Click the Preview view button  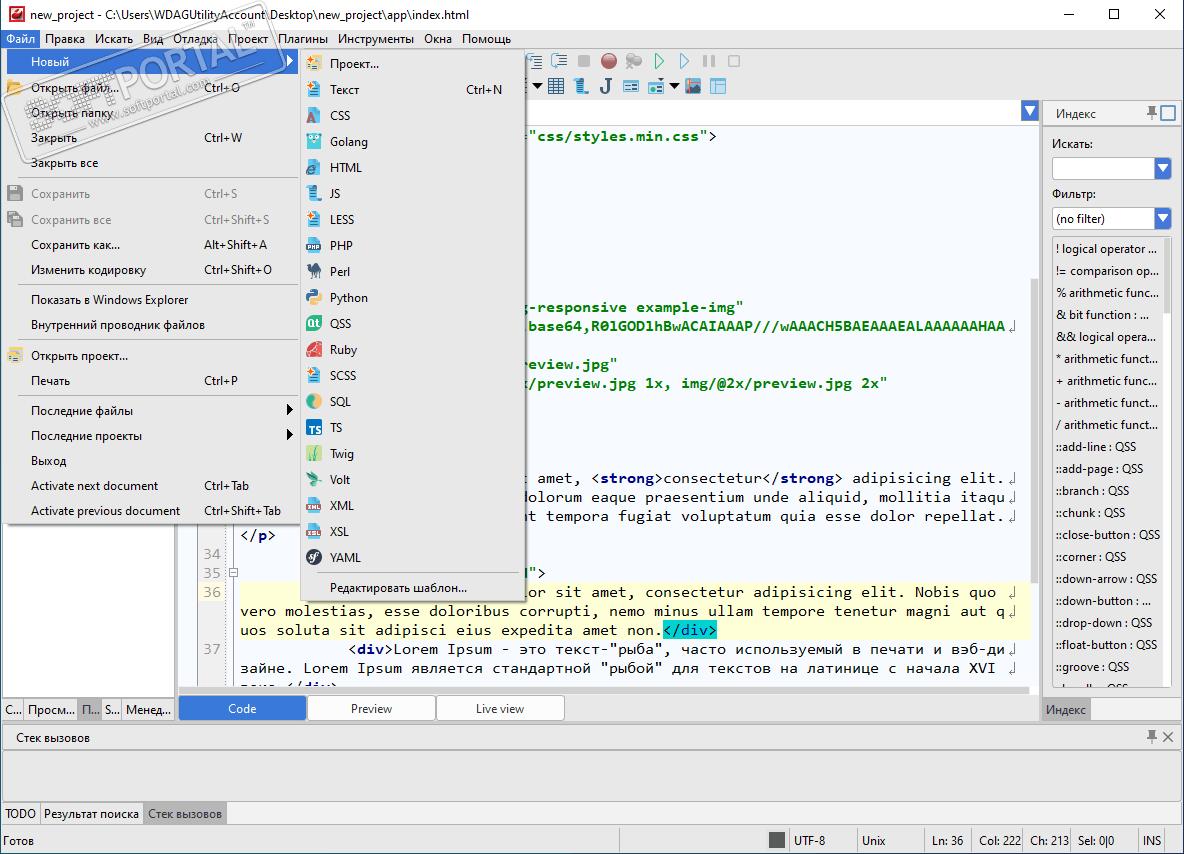pyautogui.click(x=371, y=708)
